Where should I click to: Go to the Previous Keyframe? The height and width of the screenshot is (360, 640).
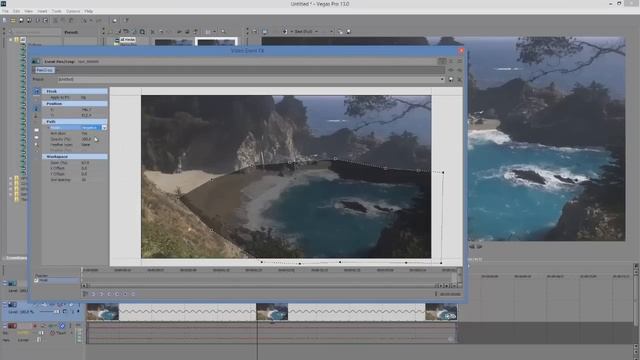[x=101, y=294]
